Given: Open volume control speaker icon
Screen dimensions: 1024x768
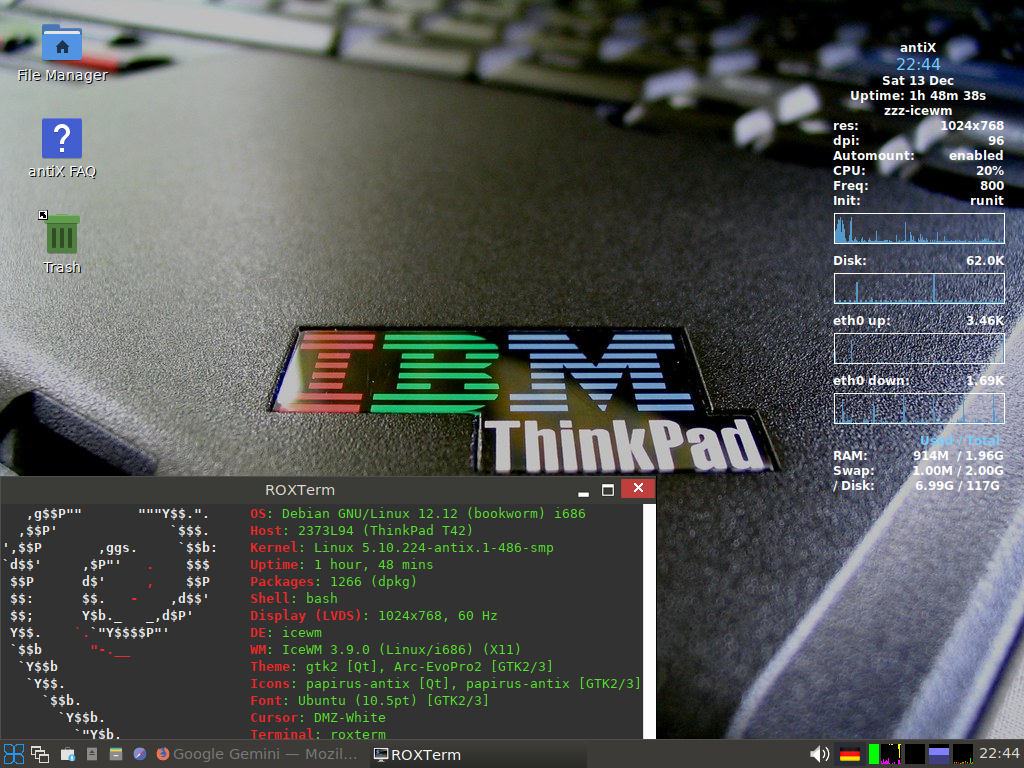Looking at the screenshot, I should [x=819, y=754].
